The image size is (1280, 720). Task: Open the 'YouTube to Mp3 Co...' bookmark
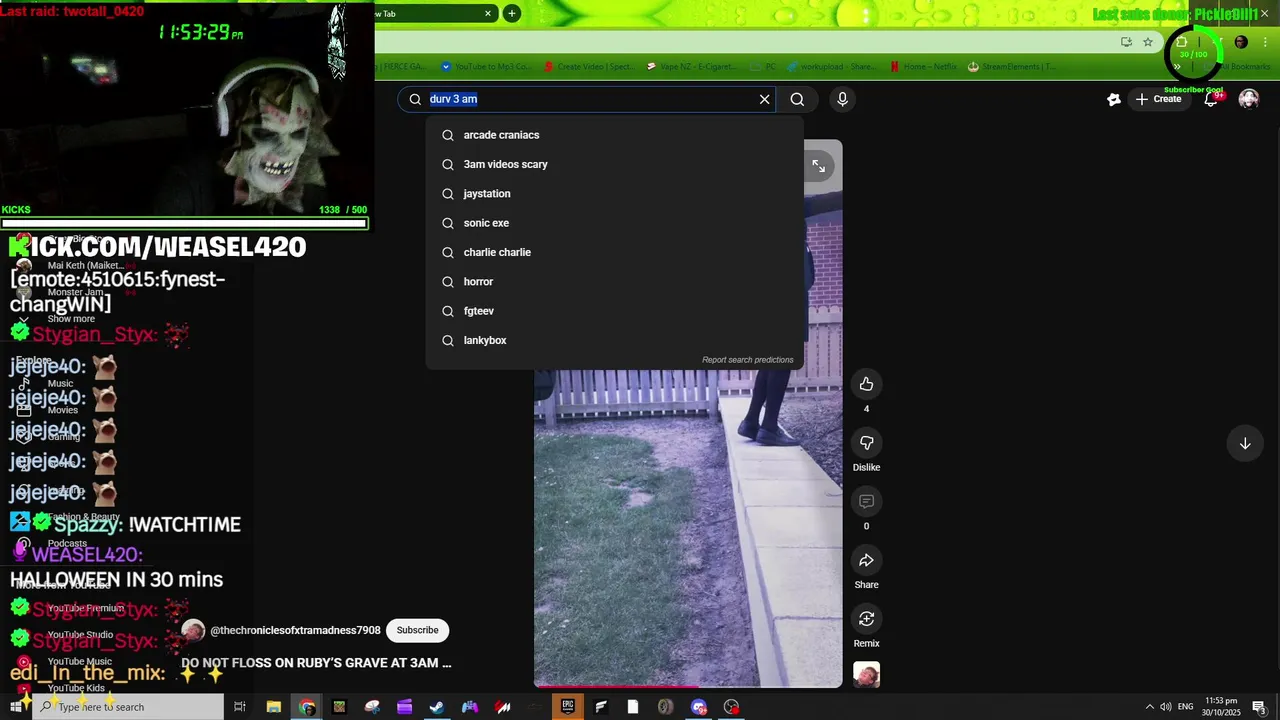pyautogui.click(x=485, y=67)
